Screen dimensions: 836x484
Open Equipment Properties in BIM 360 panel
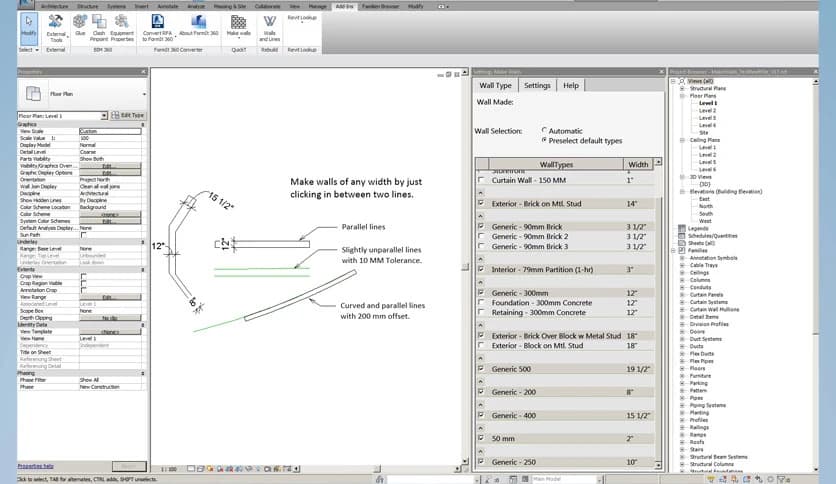tap(122, 27)
